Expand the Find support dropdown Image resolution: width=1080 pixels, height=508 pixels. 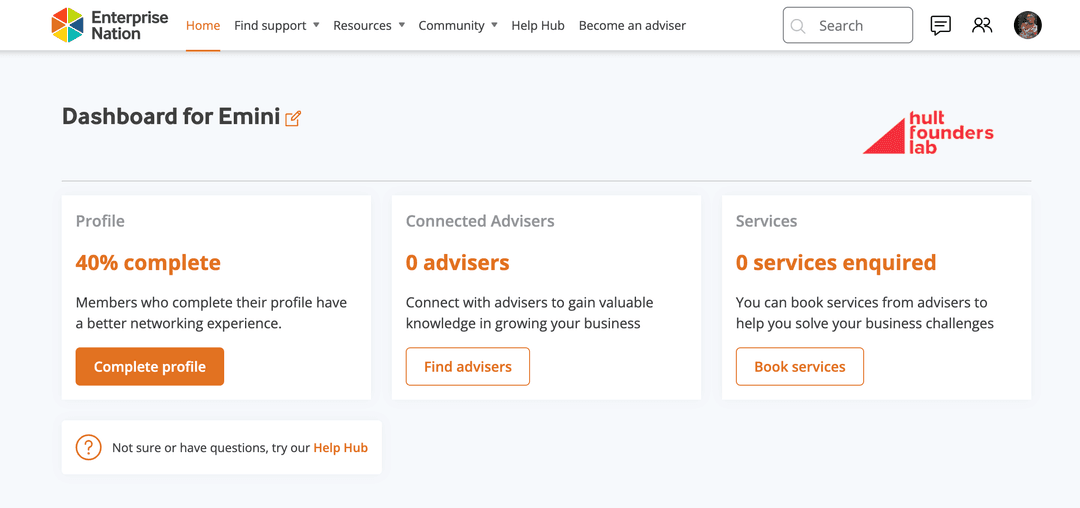tap(276, 26)
